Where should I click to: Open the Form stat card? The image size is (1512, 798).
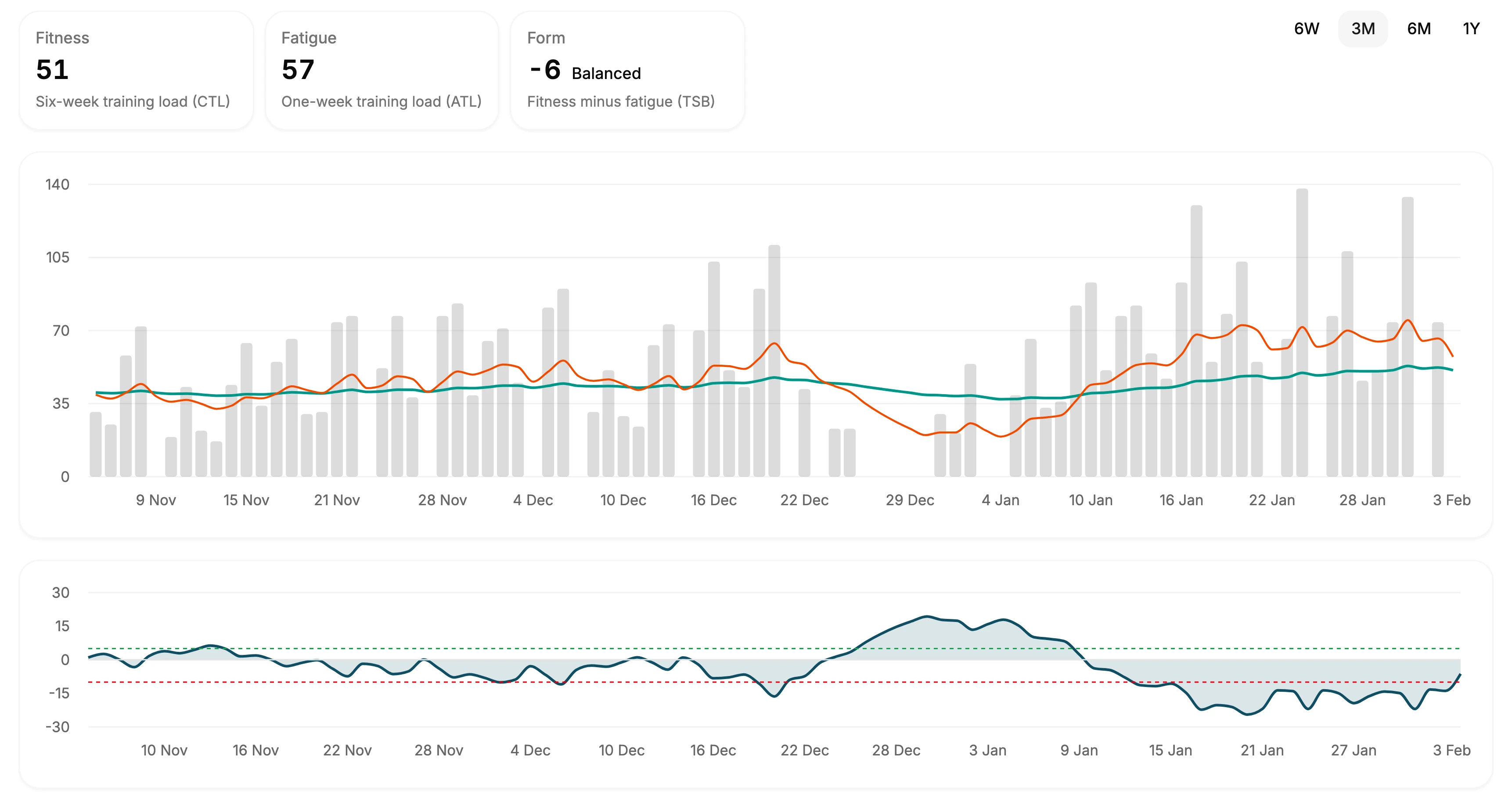pyautogui.click(x=627, y=70)
